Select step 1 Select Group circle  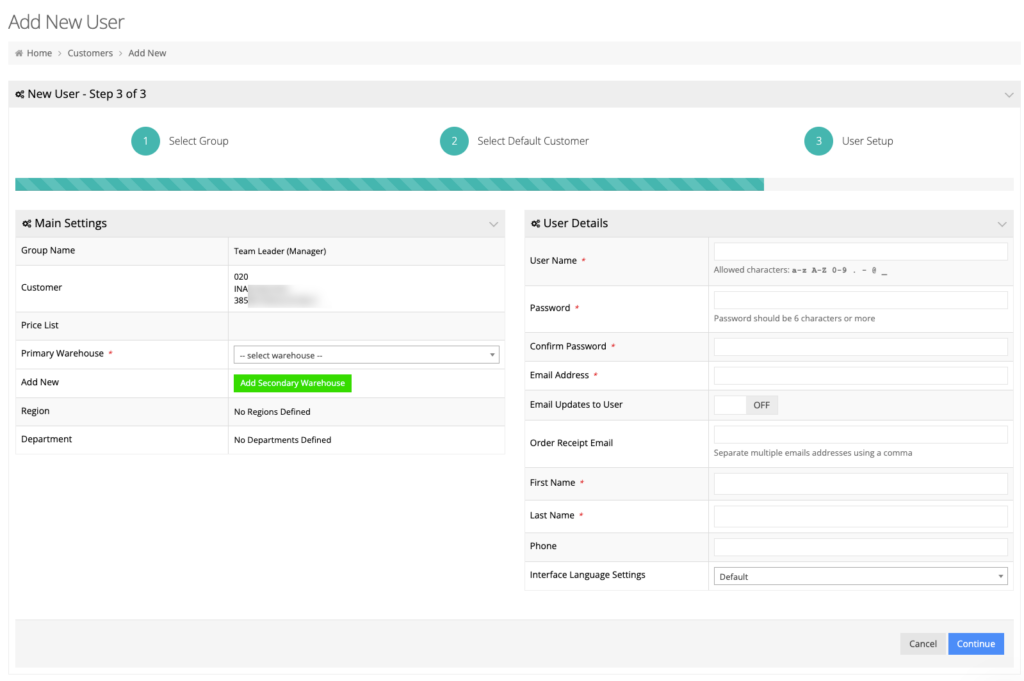pyautogui.click(x=145, y=141)
